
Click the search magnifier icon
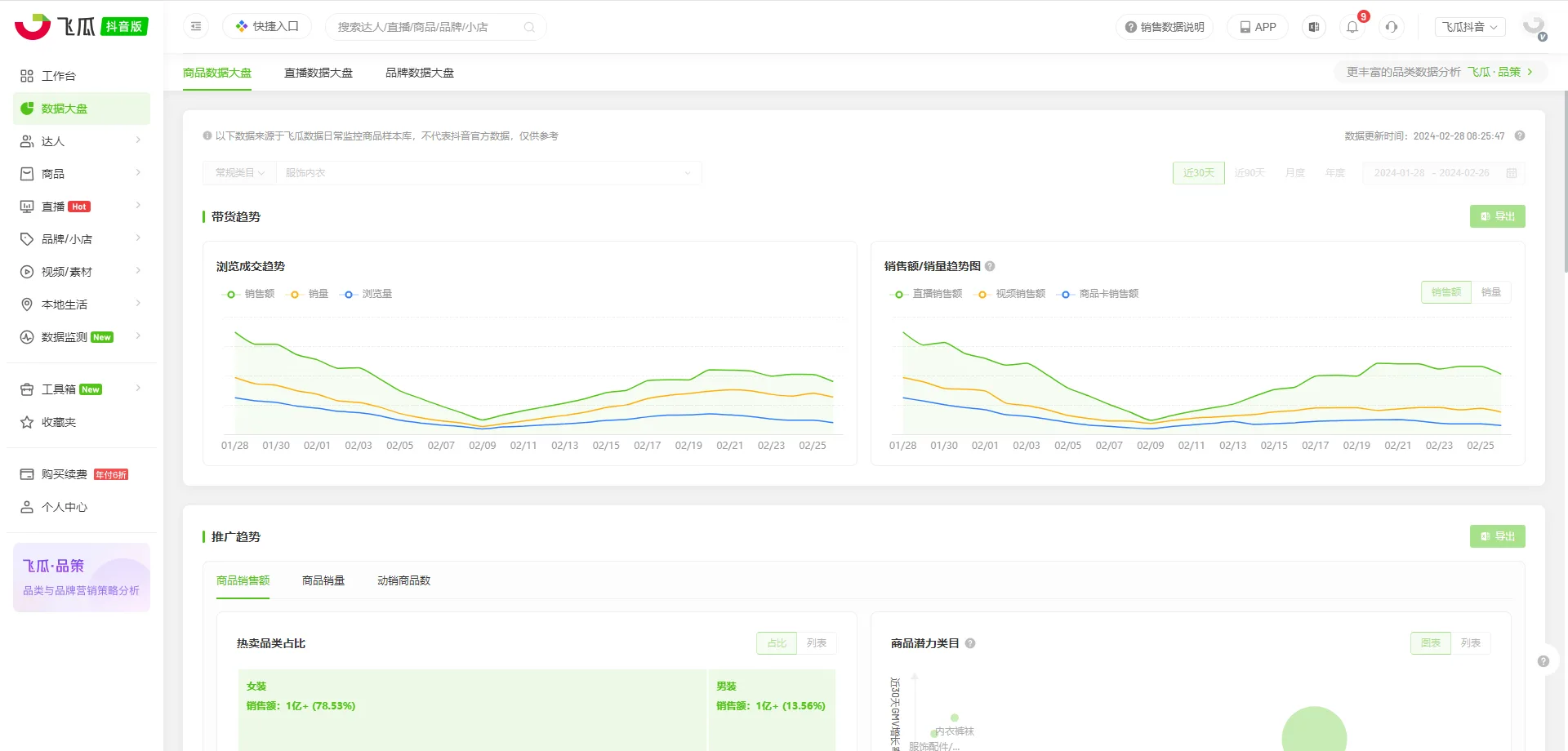coord(529,27)
